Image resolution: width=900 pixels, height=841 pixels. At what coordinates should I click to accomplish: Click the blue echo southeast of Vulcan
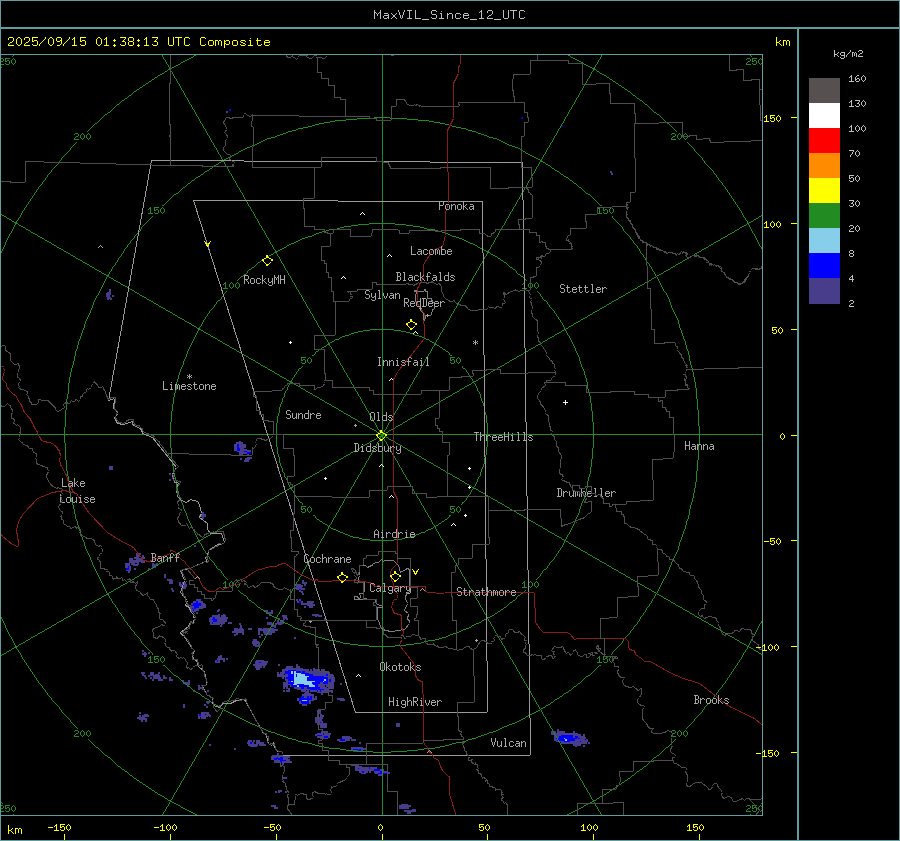pyautogui.click(x=568, y=738)
